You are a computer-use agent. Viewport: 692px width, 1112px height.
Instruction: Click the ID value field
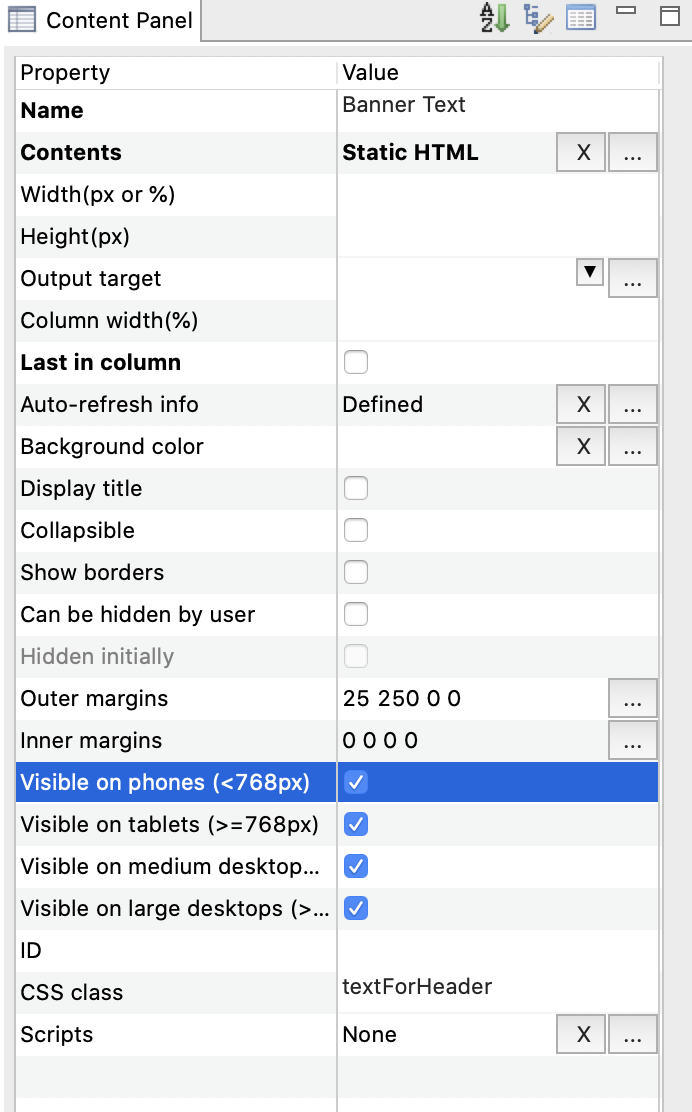[x=498, y=950]
